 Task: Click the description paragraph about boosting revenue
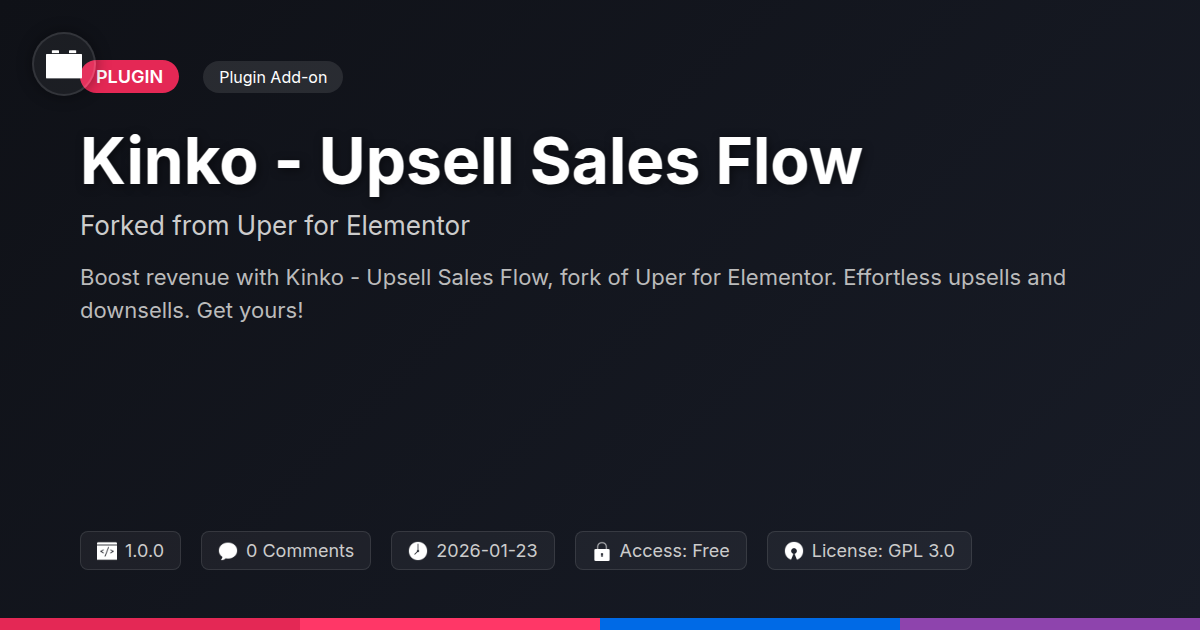coord(573,294)
